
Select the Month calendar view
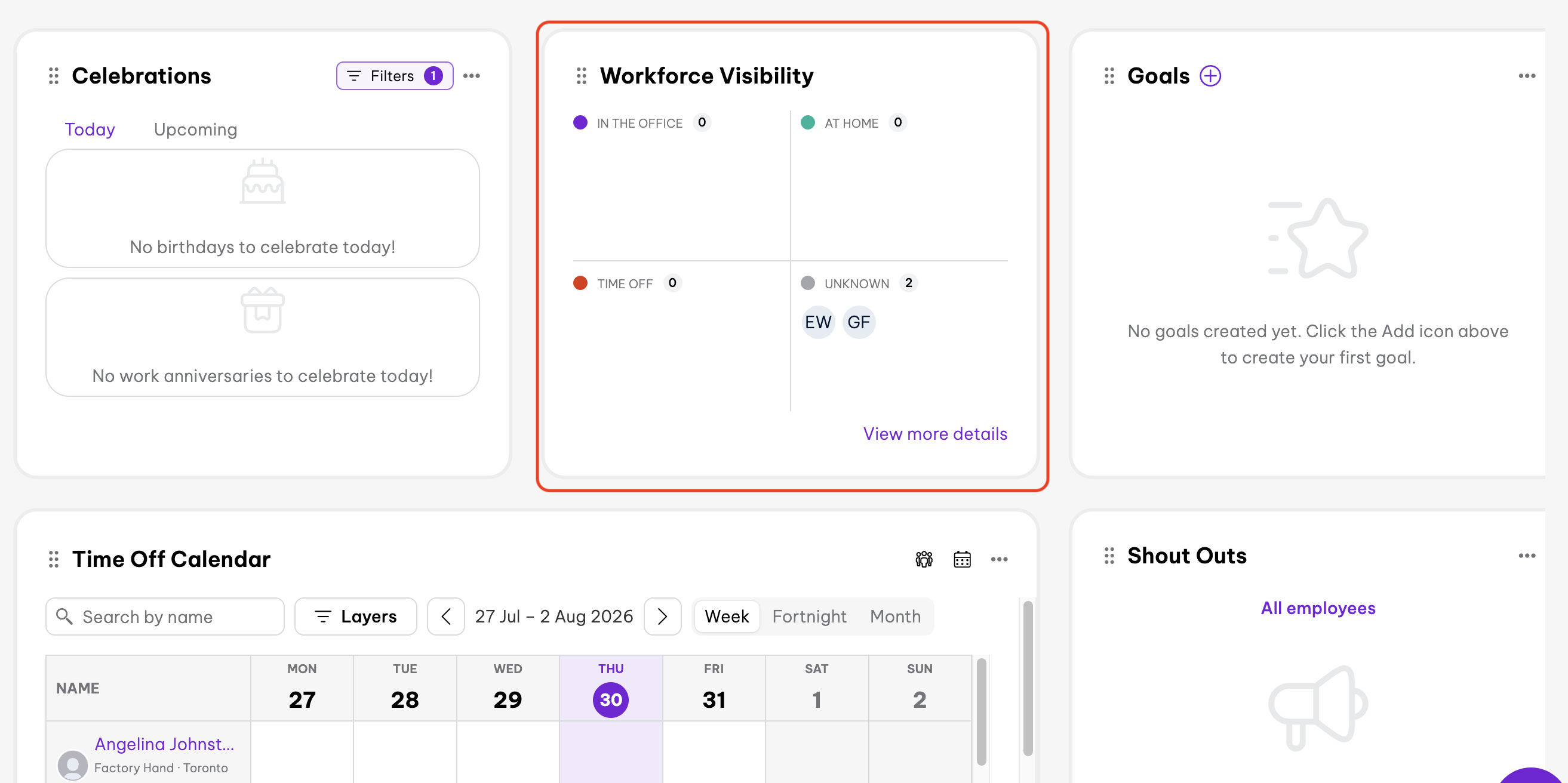(895, 616)
